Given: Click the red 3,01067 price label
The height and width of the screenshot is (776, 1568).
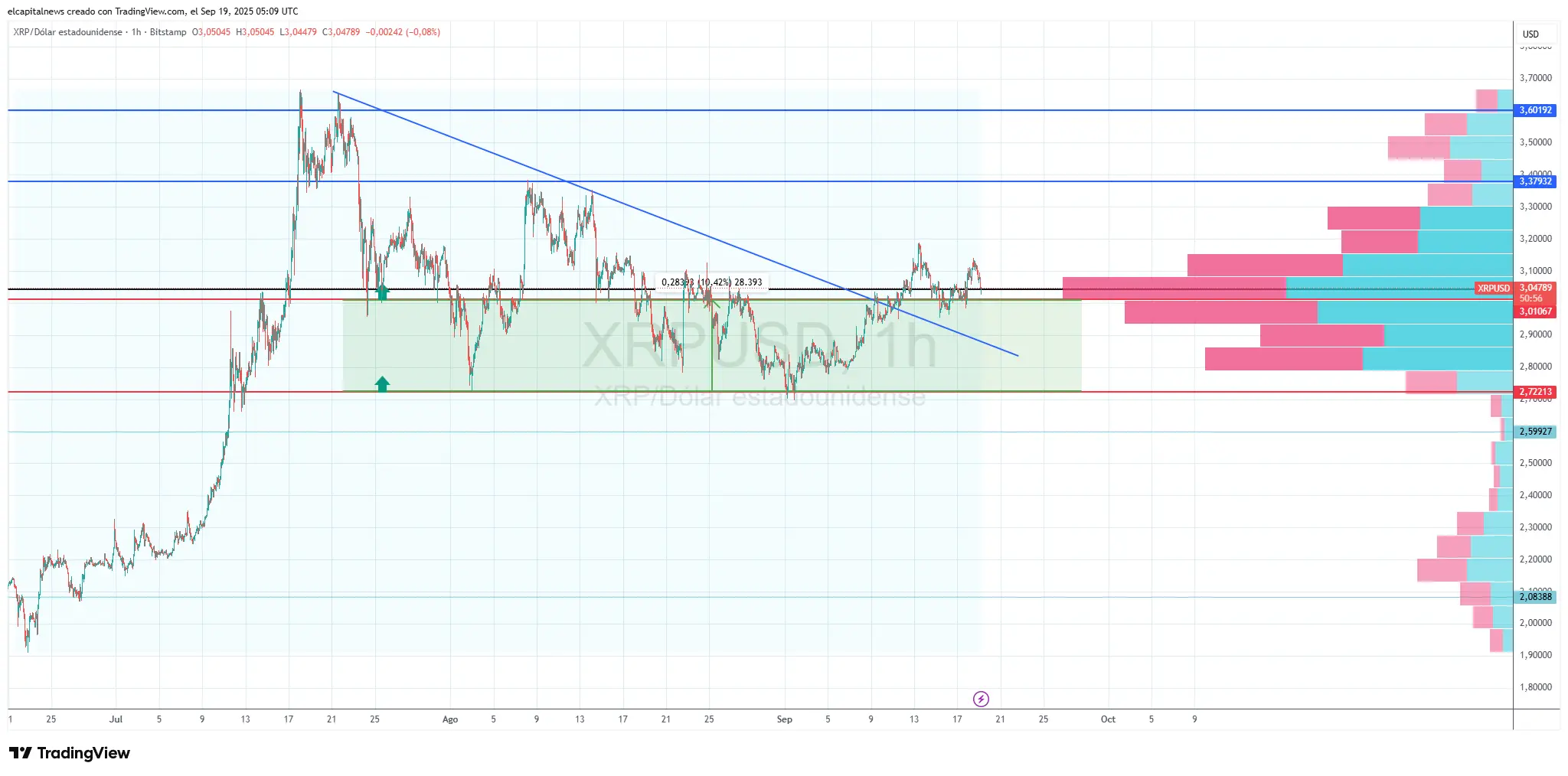Looking at the screenshot, I should [x=1535, y=311].
